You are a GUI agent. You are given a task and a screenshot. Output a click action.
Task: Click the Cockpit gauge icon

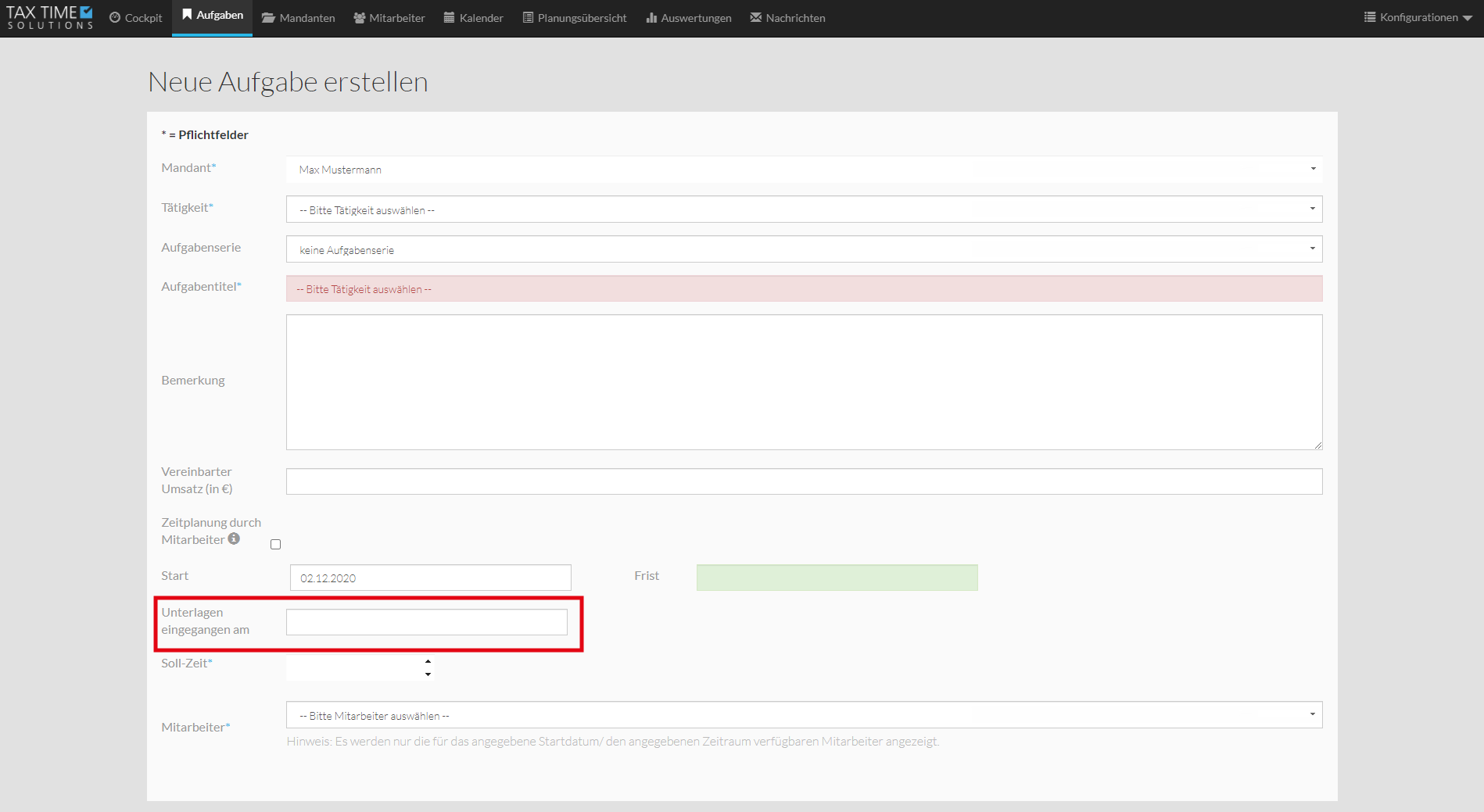[x=115, y=17]
